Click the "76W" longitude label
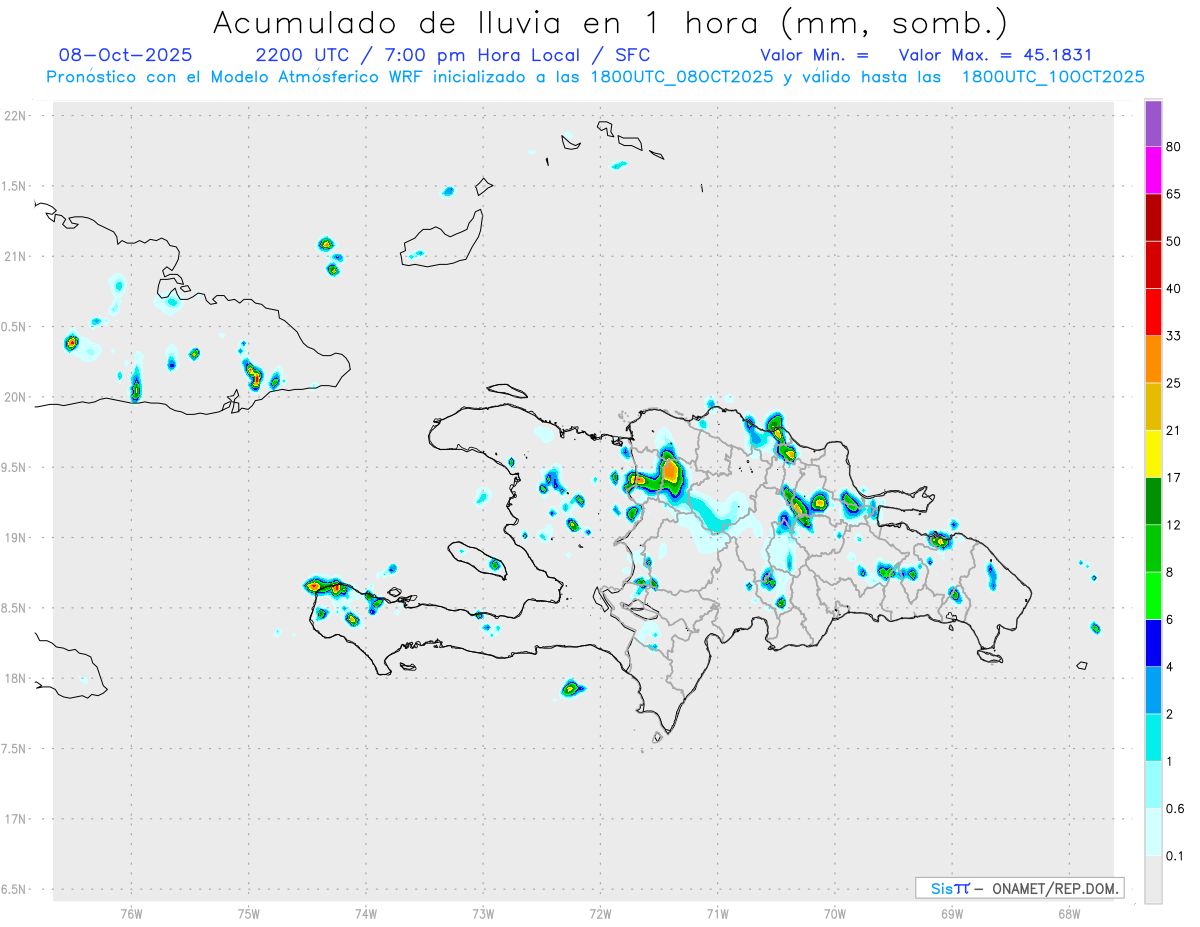This screenshot has height=927, width=1200. 131,913
